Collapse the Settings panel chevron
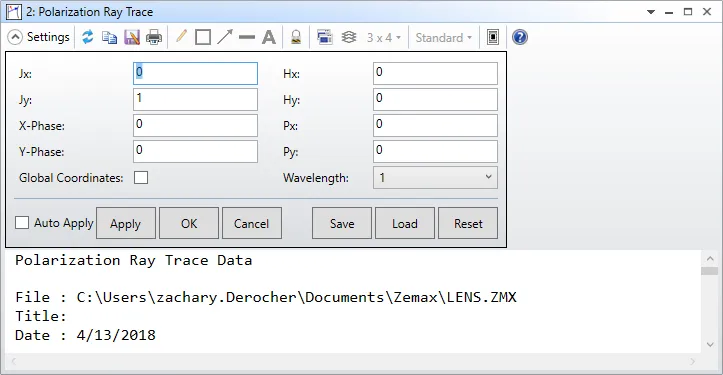The width and height of the screenshot is (723, 375). click(15, 37)
